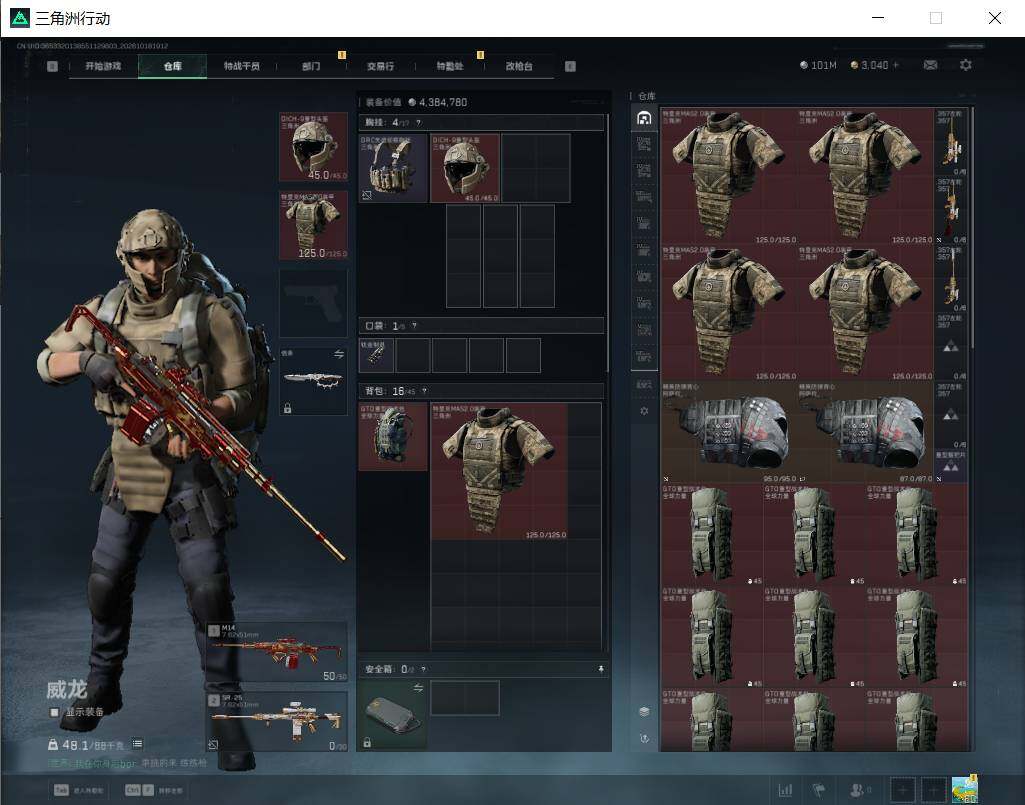Click the warehouse panel scrollbar
The height and width of the screenshot is (805, 1025).
[x=973, y=229]
